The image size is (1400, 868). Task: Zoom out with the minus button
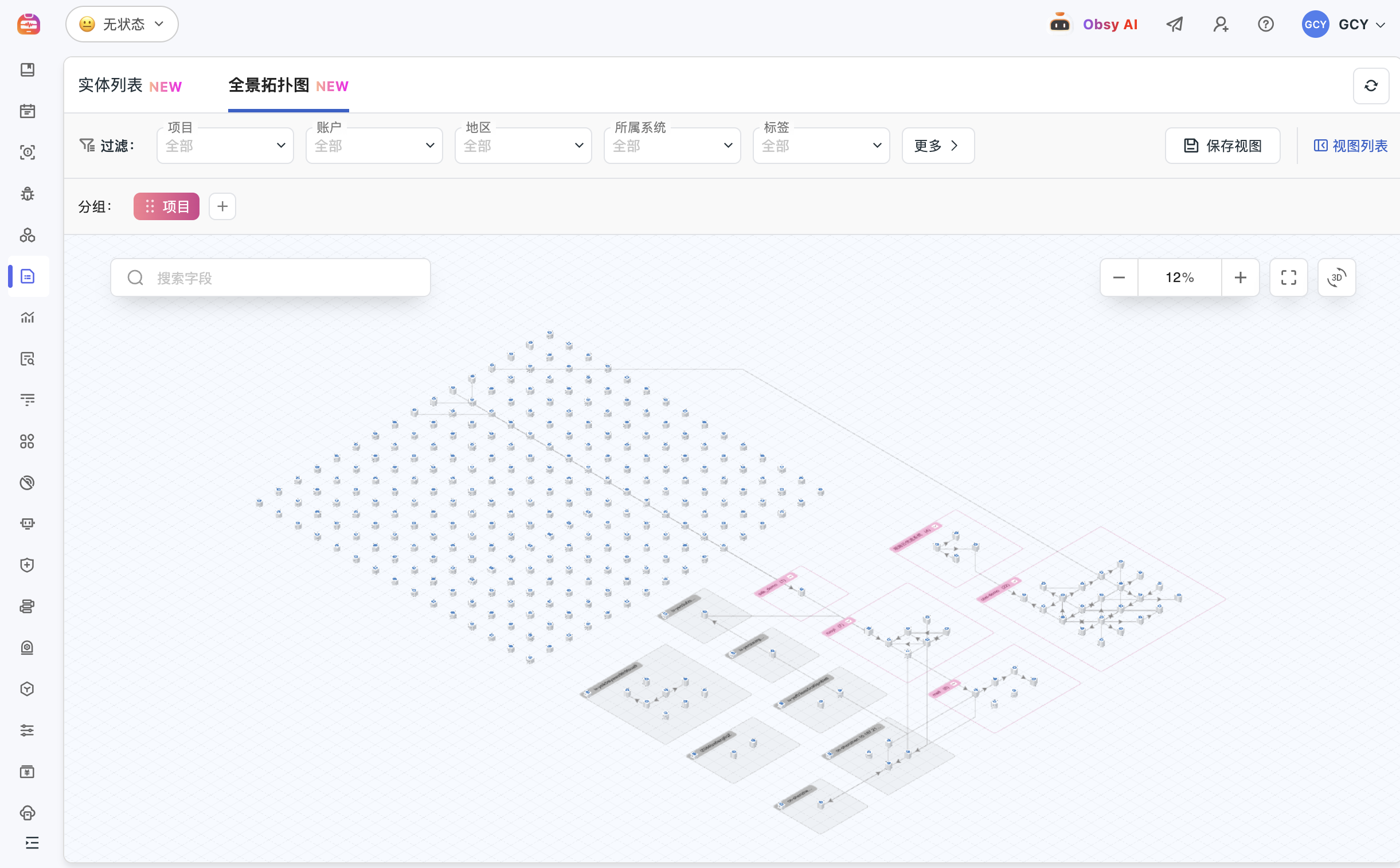(x=1119, y=277)
